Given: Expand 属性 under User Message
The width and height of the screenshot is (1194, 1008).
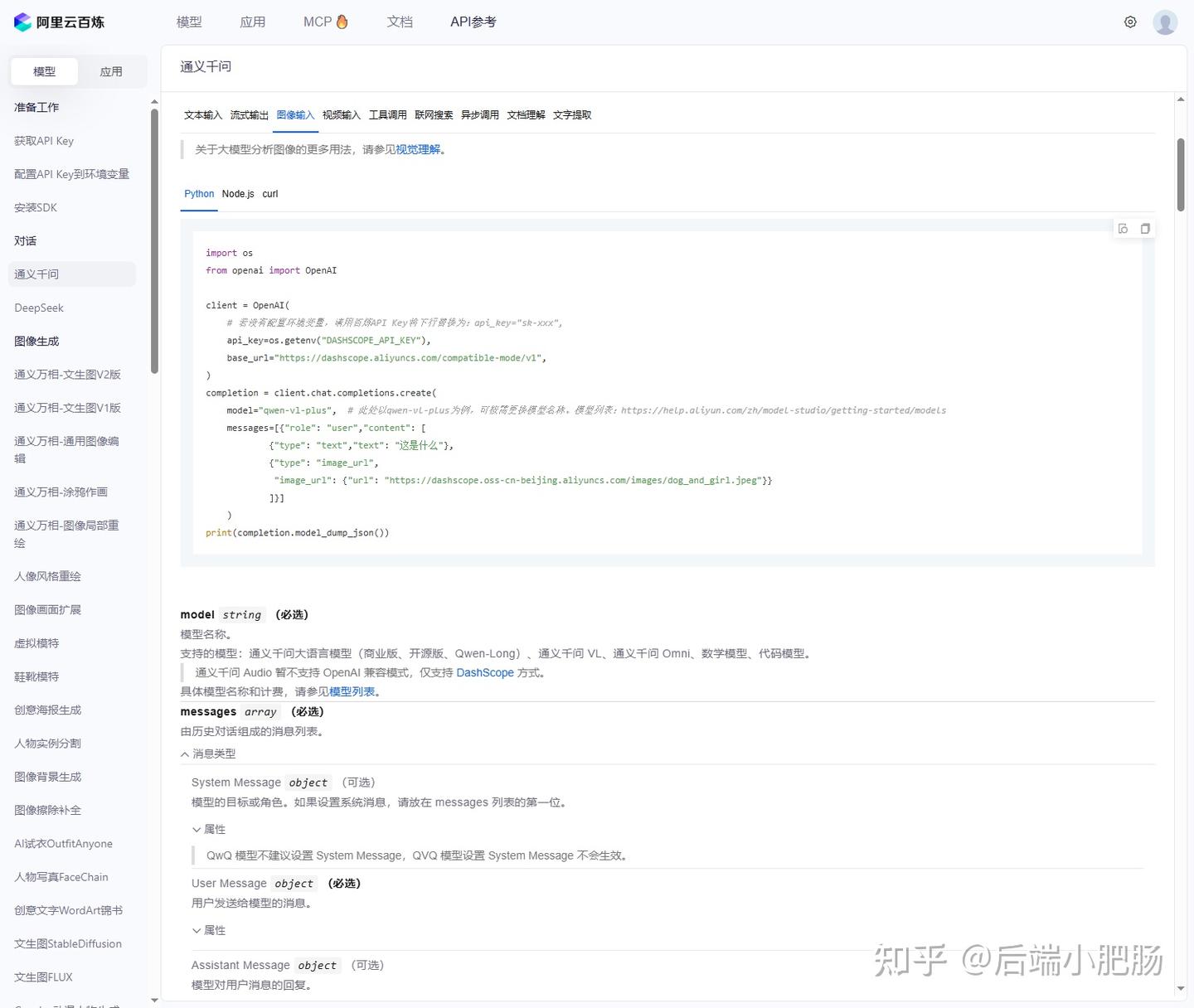Looking at the screenshot, I should click(209, 931).
